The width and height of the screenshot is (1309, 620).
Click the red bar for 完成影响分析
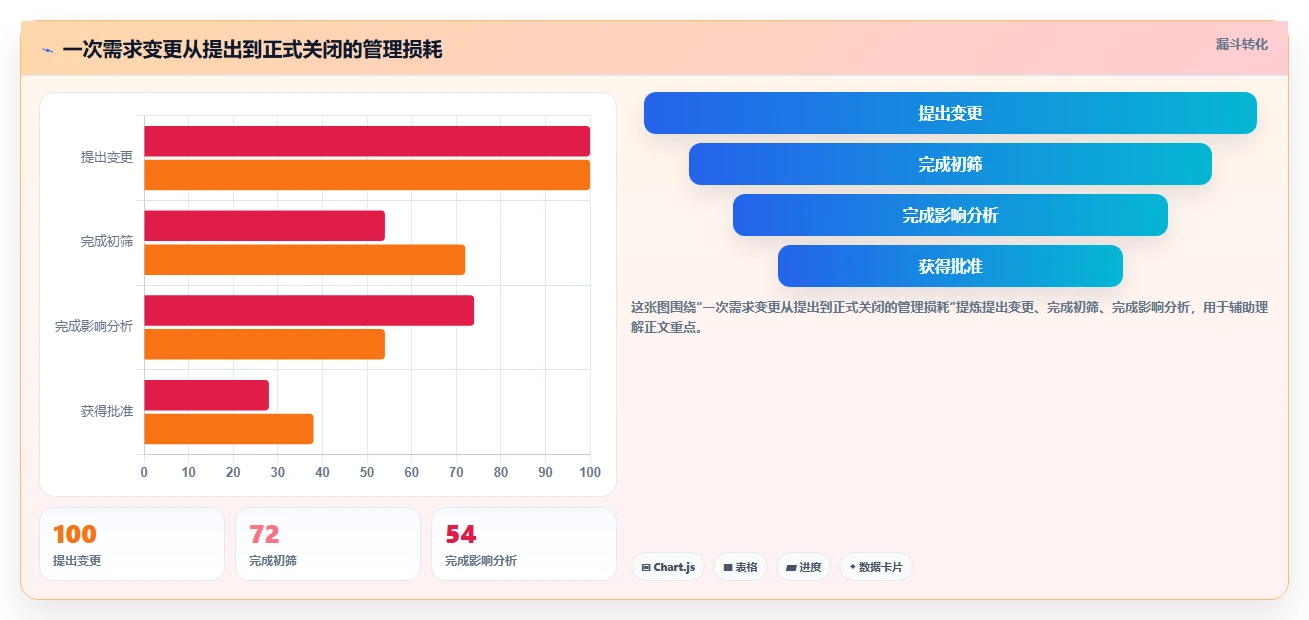pos(309,310)
